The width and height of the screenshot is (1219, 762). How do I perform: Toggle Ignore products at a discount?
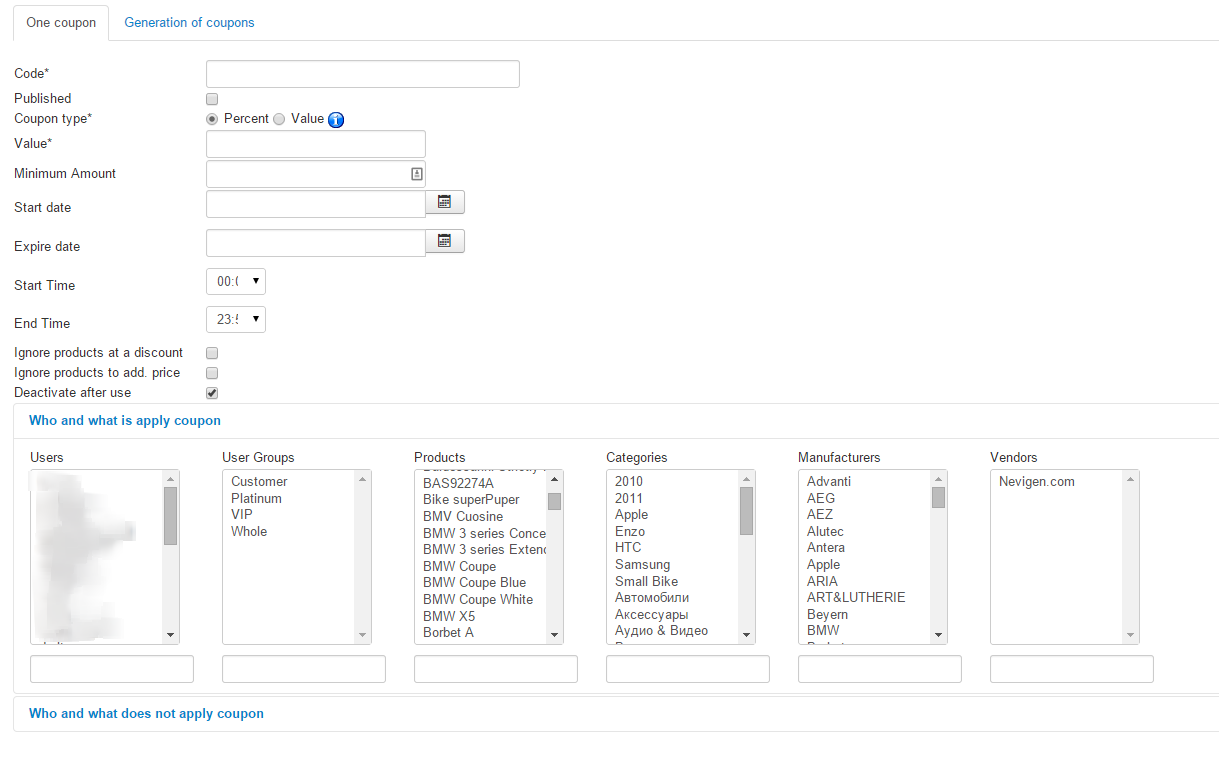(x=212, y=353)
